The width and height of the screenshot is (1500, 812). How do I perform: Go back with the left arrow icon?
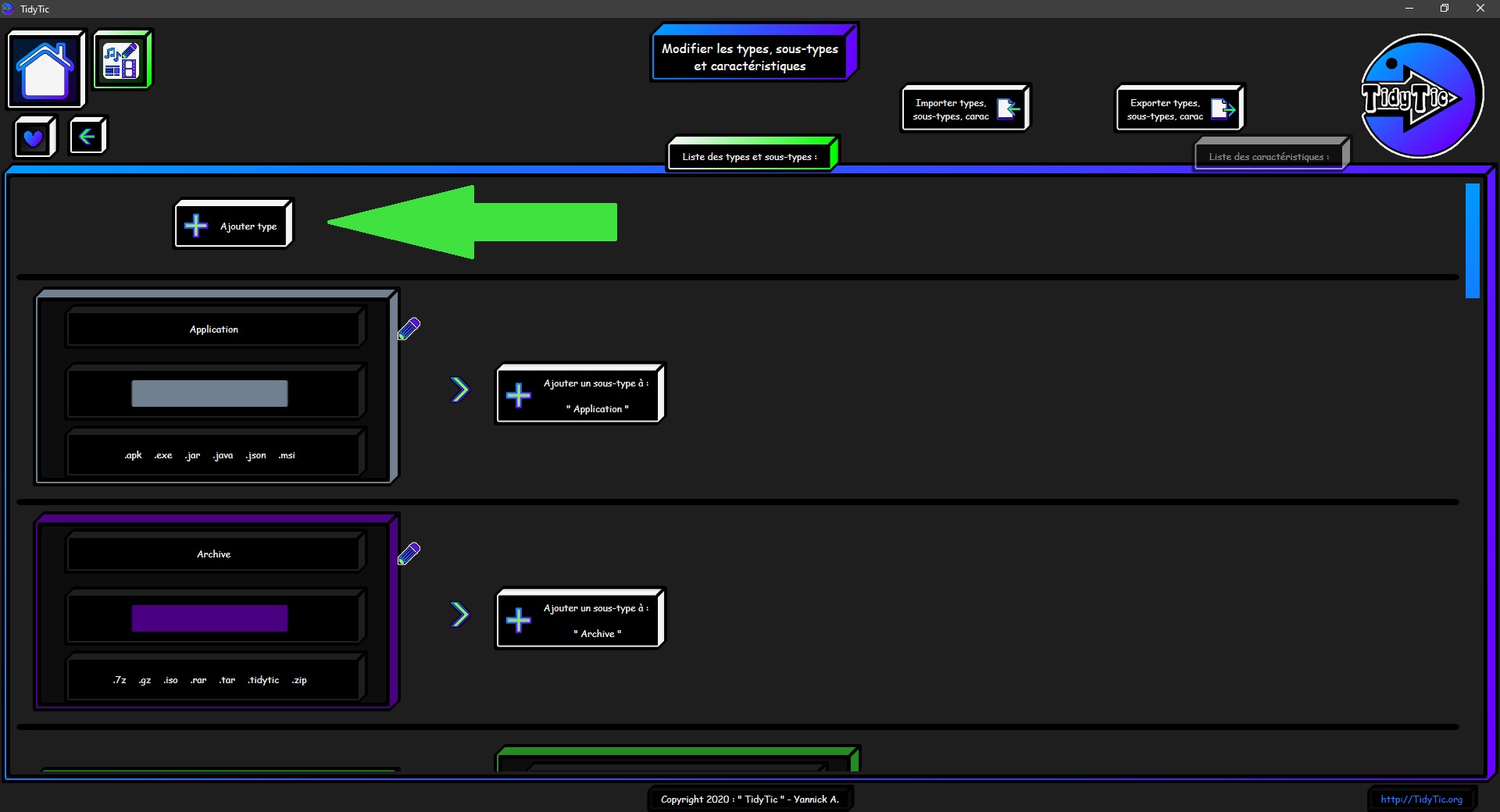coord(87,137)
